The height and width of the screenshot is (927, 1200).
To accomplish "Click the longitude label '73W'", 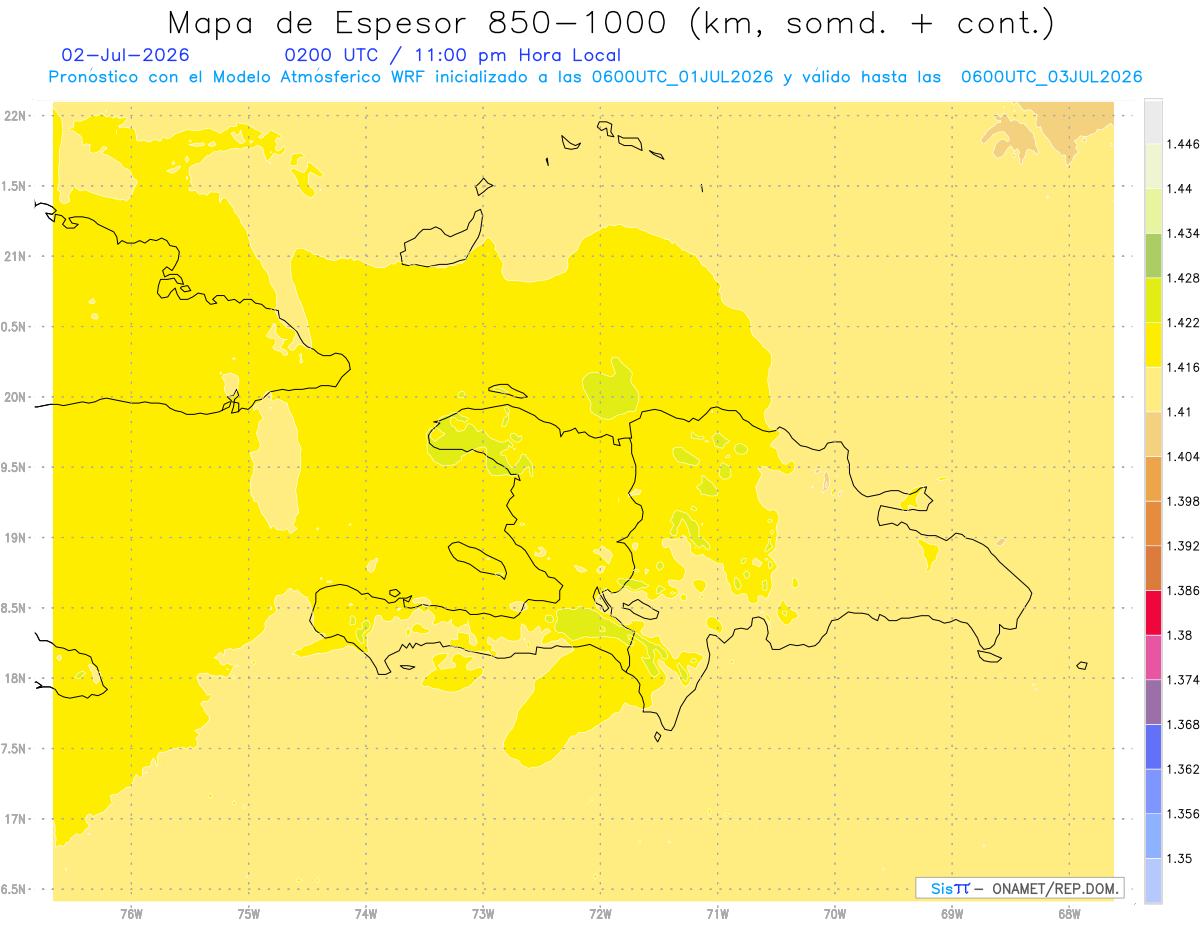I will pyautogui.click(x=483, y=912).
